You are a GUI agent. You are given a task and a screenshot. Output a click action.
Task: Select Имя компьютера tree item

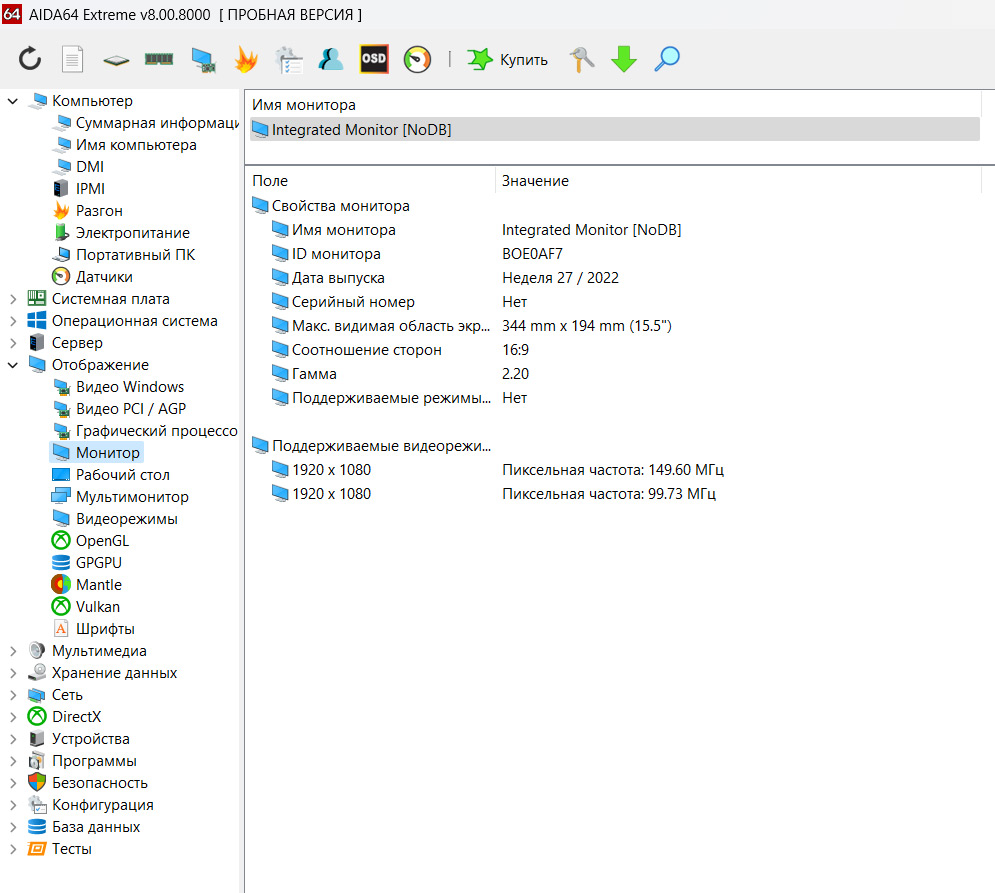pos(124,145)
